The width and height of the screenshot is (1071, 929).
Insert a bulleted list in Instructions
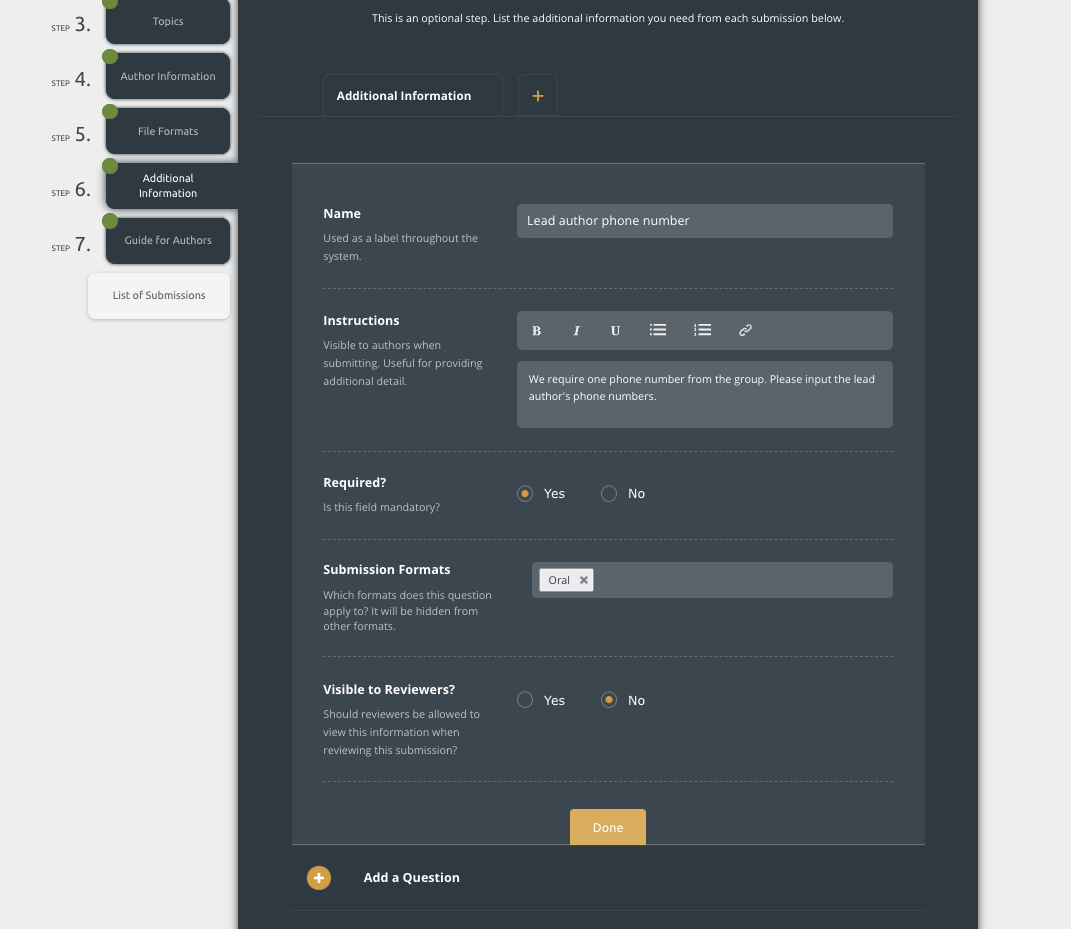tap(658, 330)
